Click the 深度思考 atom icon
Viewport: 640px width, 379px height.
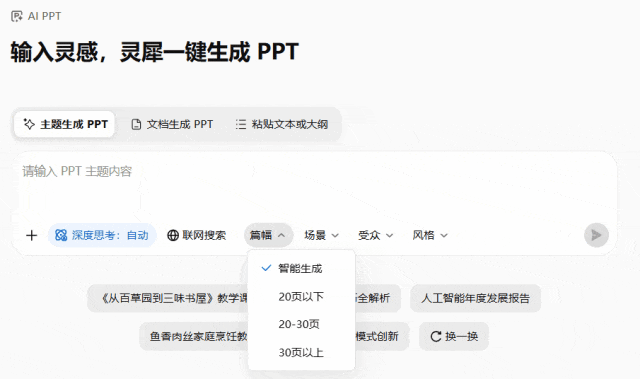pyautogui.click(x=61, y=235)
